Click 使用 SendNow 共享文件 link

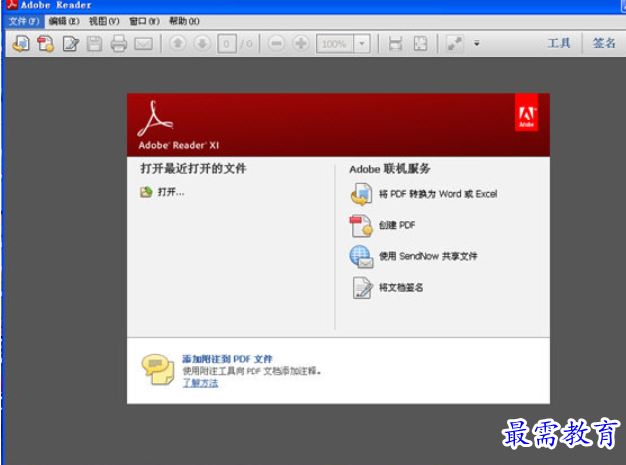click(x=428, y=256)
